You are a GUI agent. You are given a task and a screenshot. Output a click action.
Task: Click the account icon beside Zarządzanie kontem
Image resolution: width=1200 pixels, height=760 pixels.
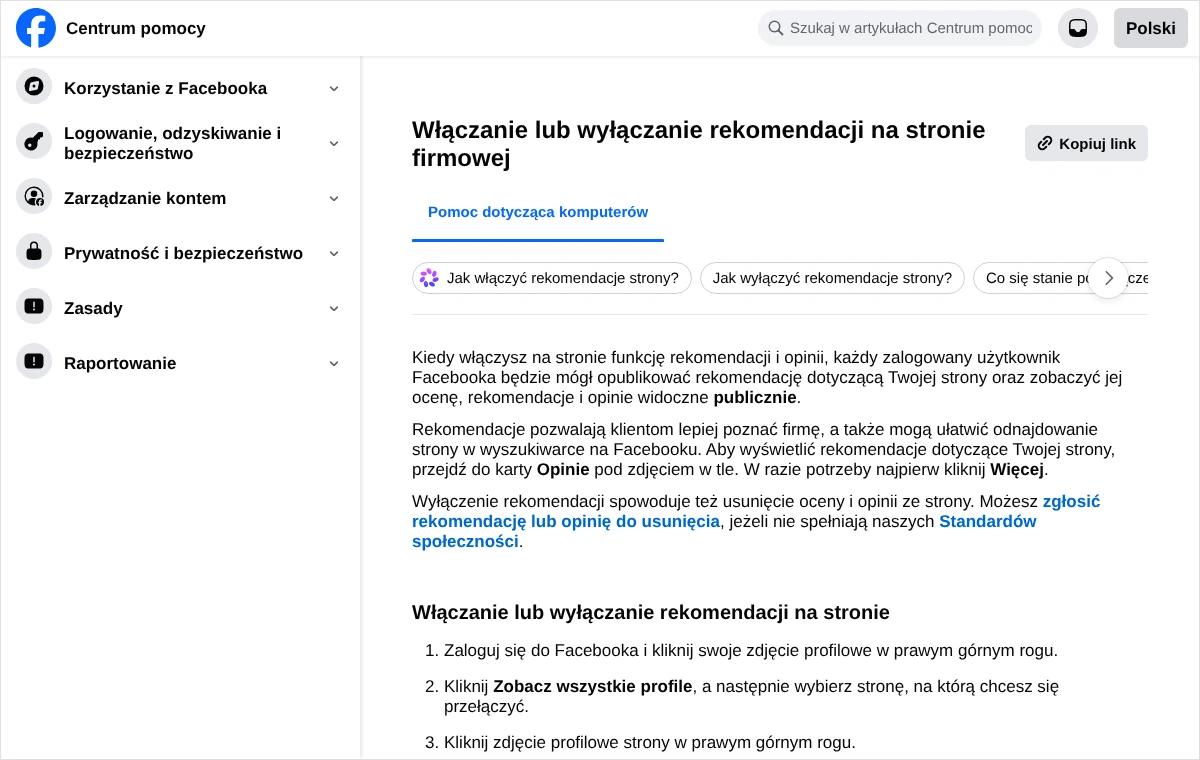click(34, 196)
